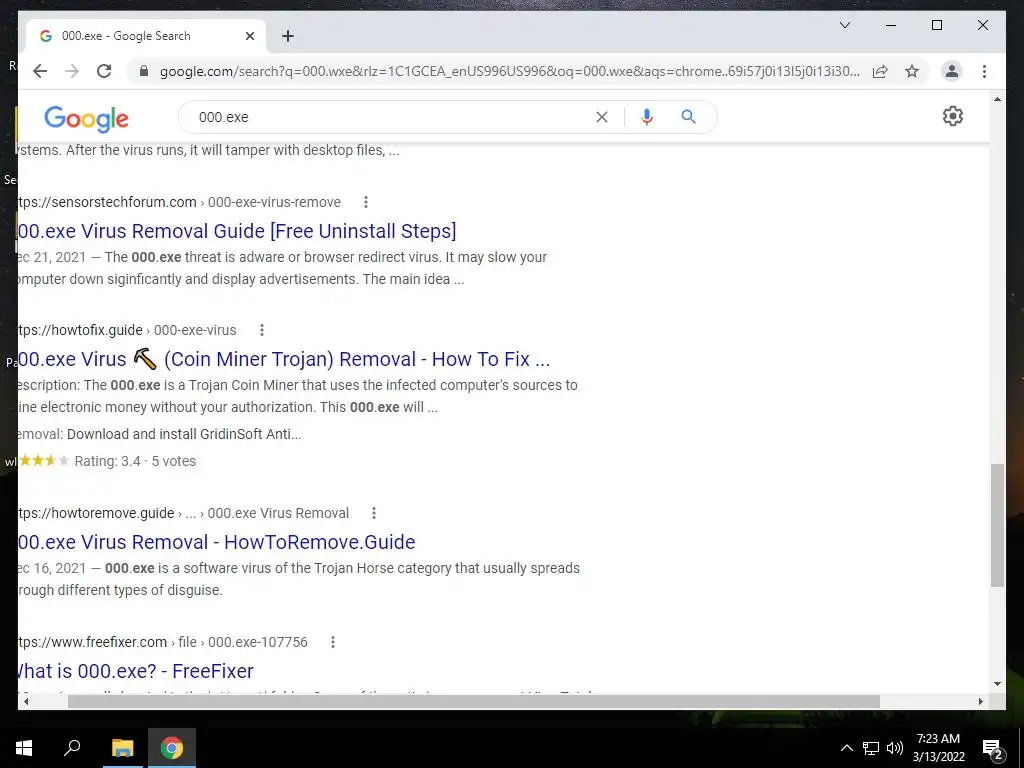Click the Chrome taskbar icon
The width and height of the screenshot is (1024, 768).
[172, 748]
